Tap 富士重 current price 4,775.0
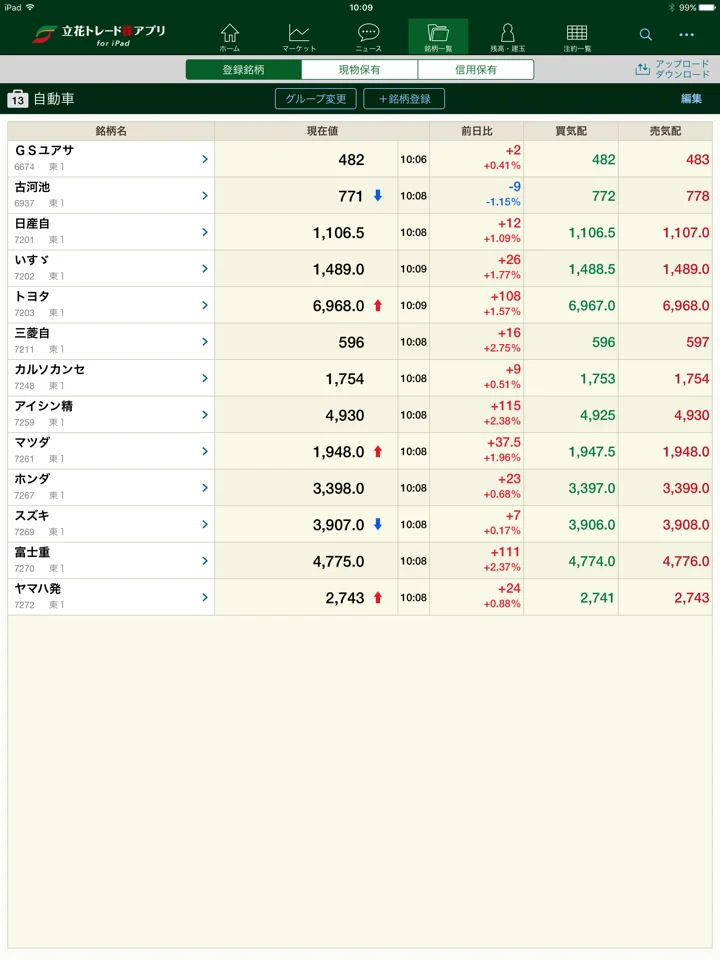 pyautogui.click(x=339, y=561)
